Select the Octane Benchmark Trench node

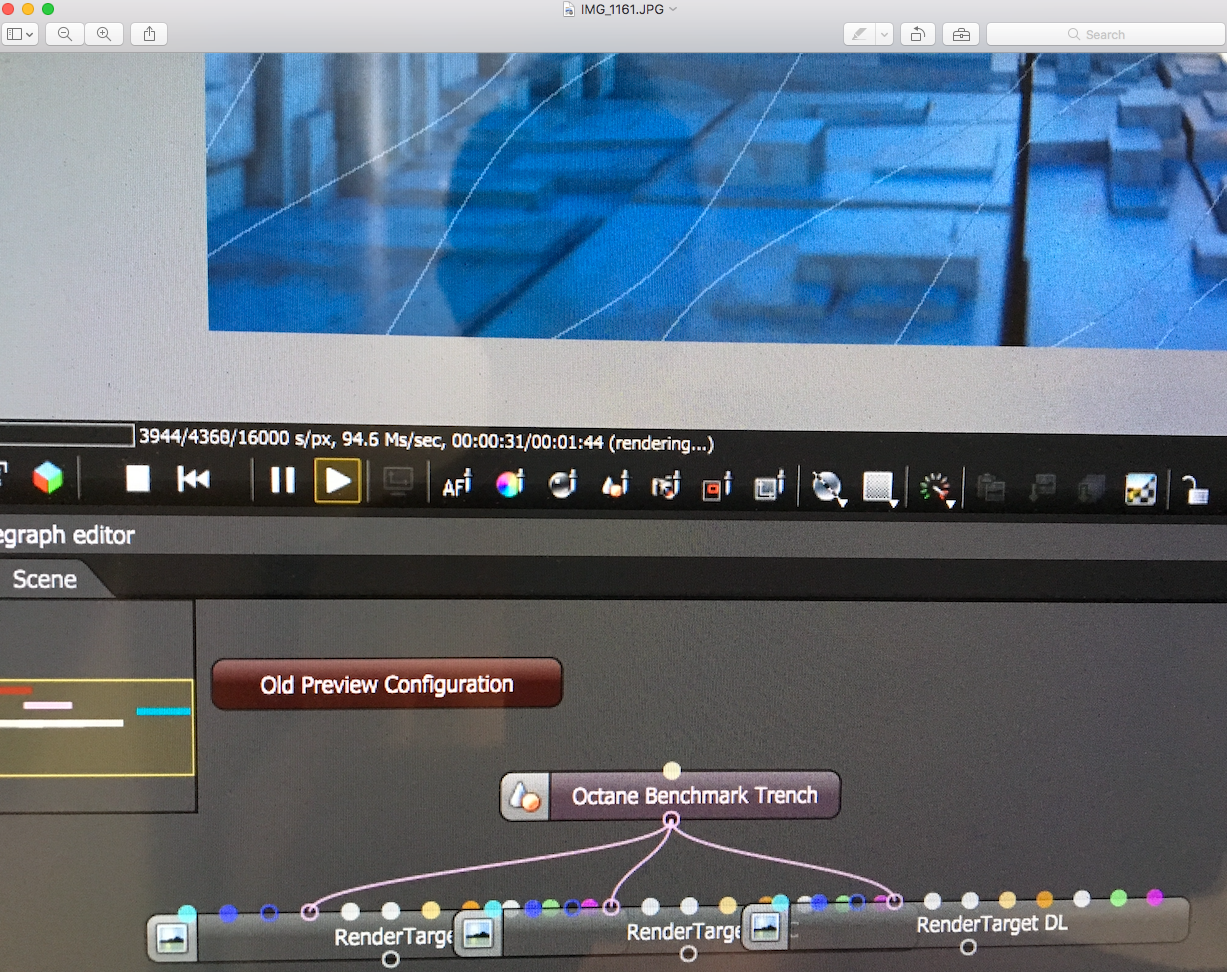[670, 796]
